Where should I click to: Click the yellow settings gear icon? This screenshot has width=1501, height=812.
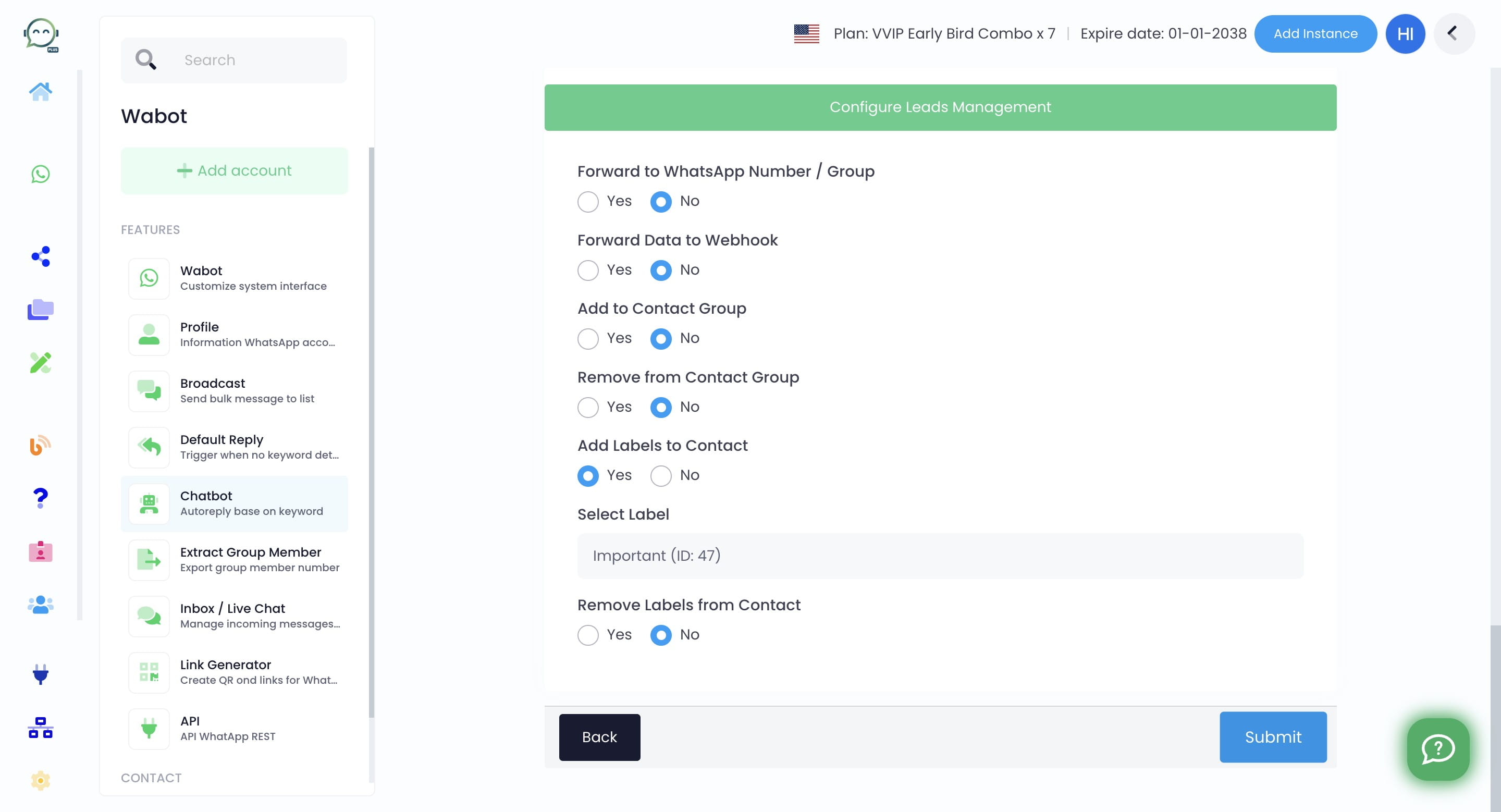coord(40,781)
